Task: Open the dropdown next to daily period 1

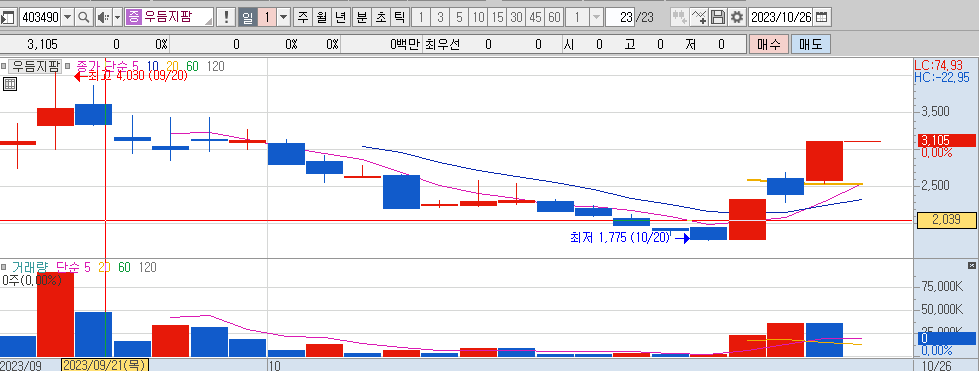Action: (283, 17)
